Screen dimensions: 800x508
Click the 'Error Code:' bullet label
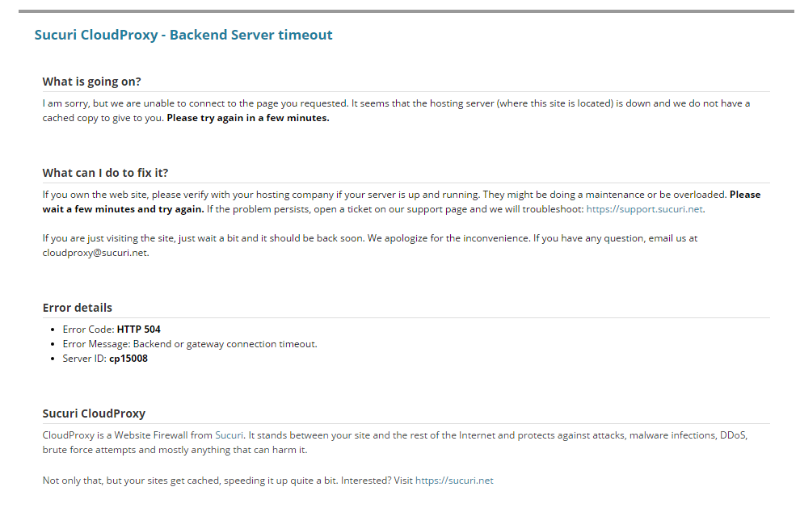coord(88,329)
